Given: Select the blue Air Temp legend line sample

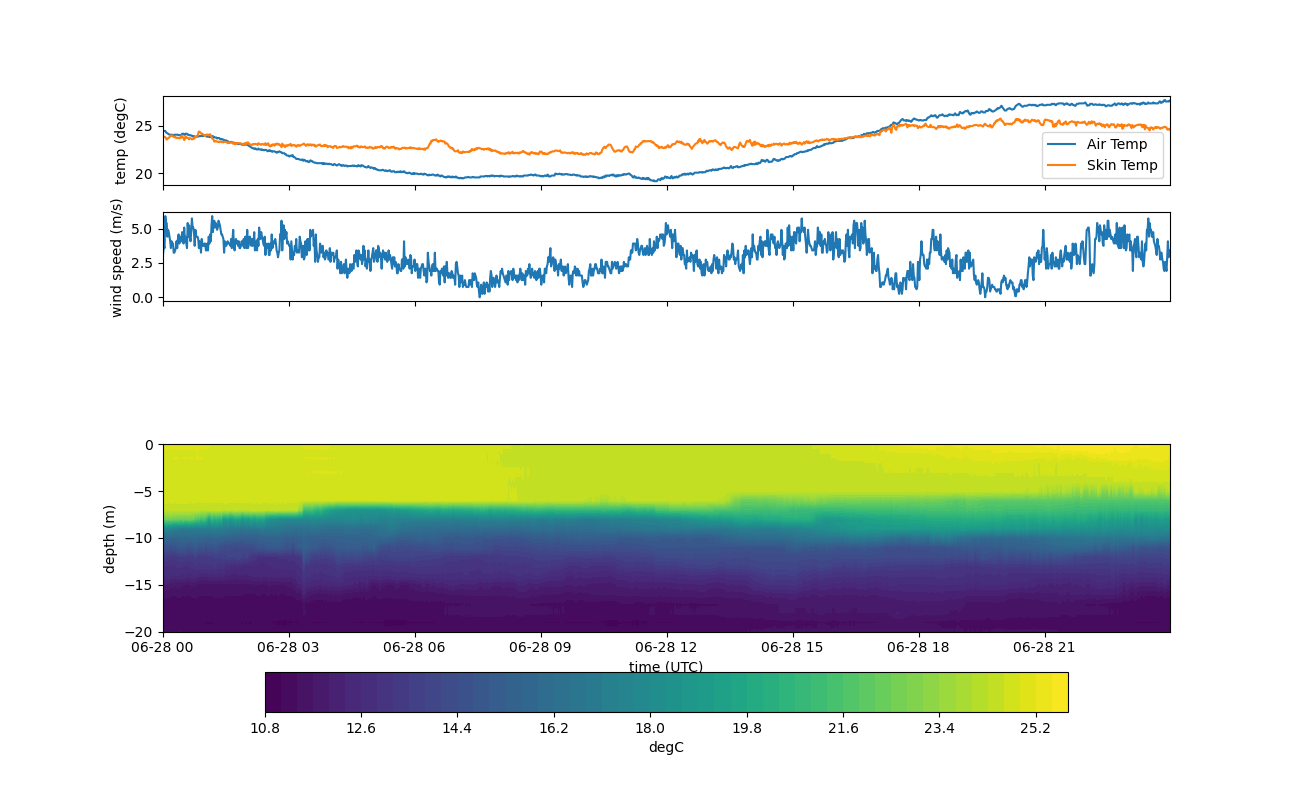Looking at the screenshot, I should coord(1064,145).
